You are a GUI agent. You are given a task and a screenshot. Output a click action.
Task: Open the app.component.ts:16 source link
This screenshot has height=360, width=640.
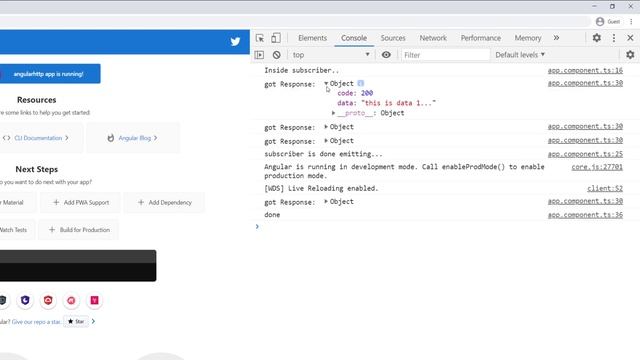585,70
